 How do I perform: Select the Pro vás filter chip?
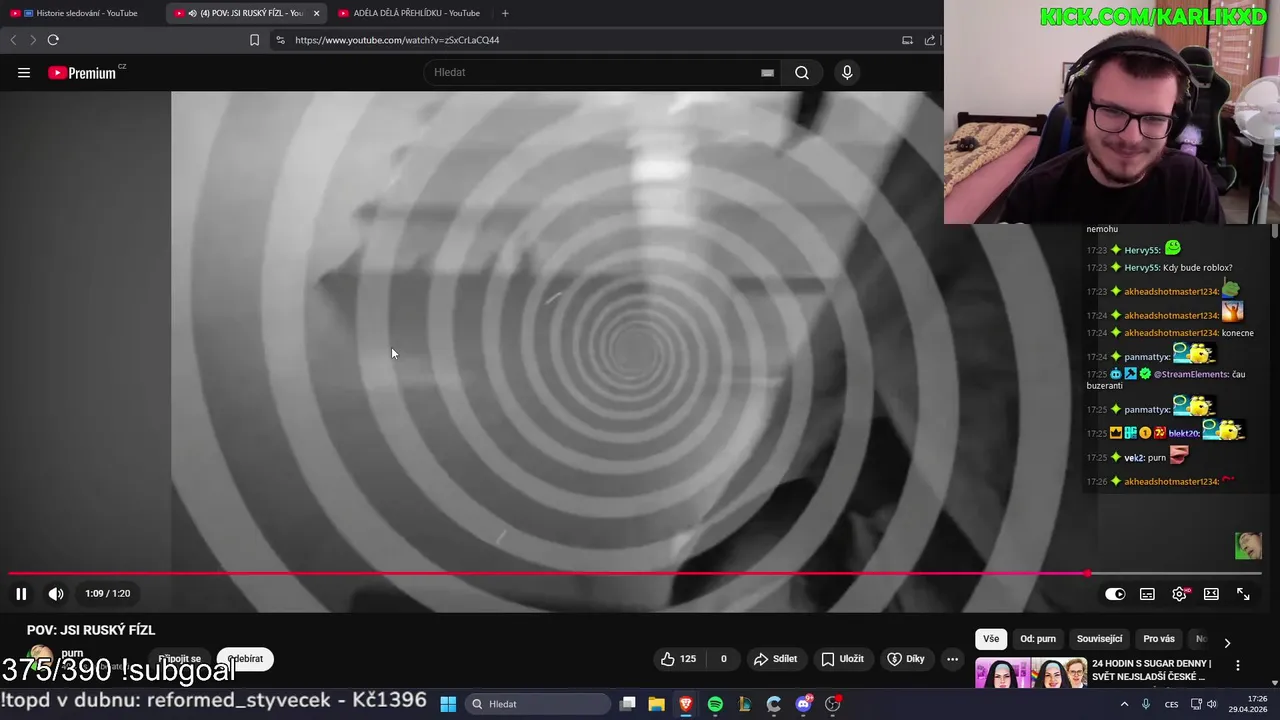[1159, 639]
